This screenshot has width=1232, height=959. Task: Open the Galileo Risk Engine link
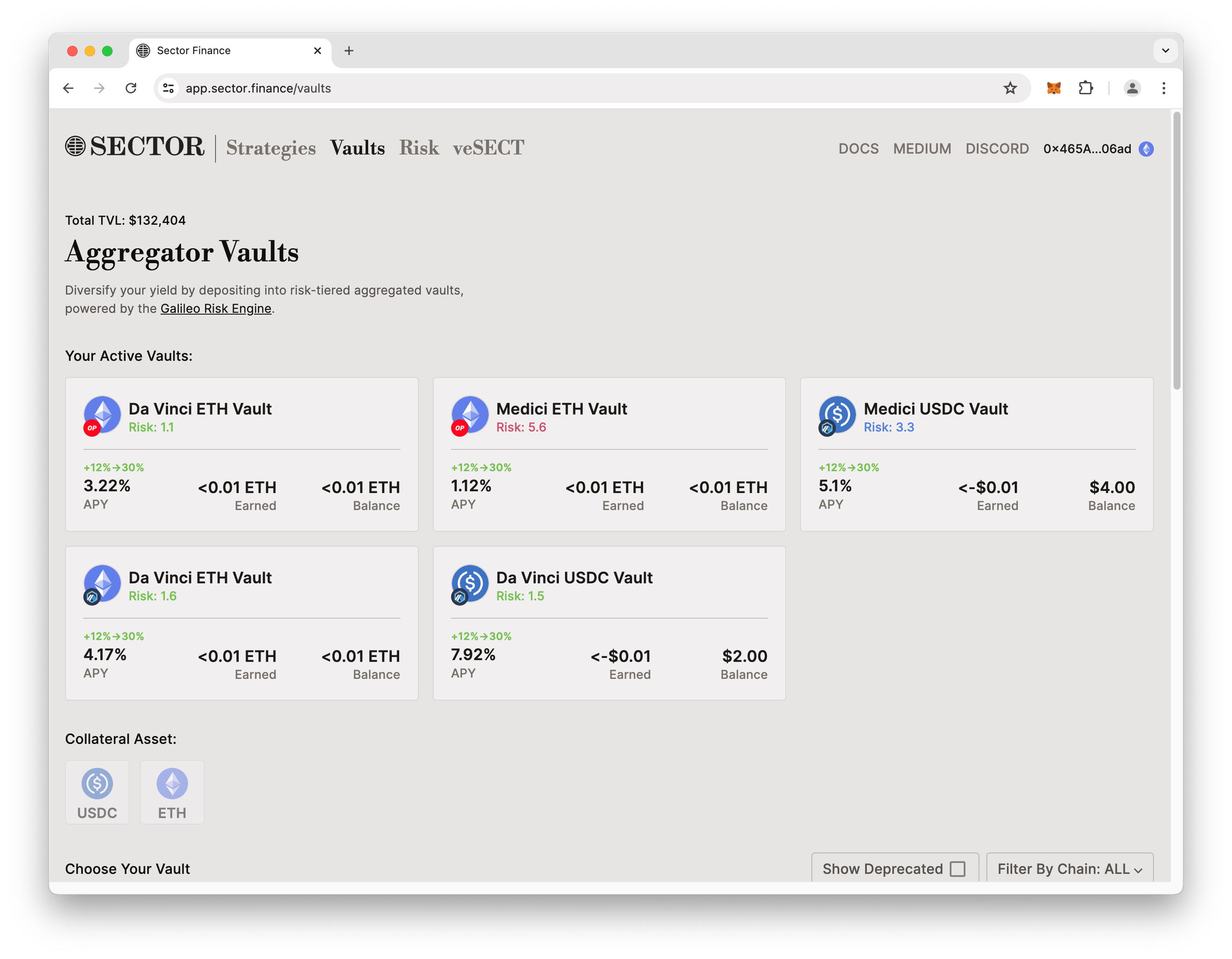click(216, 308)
